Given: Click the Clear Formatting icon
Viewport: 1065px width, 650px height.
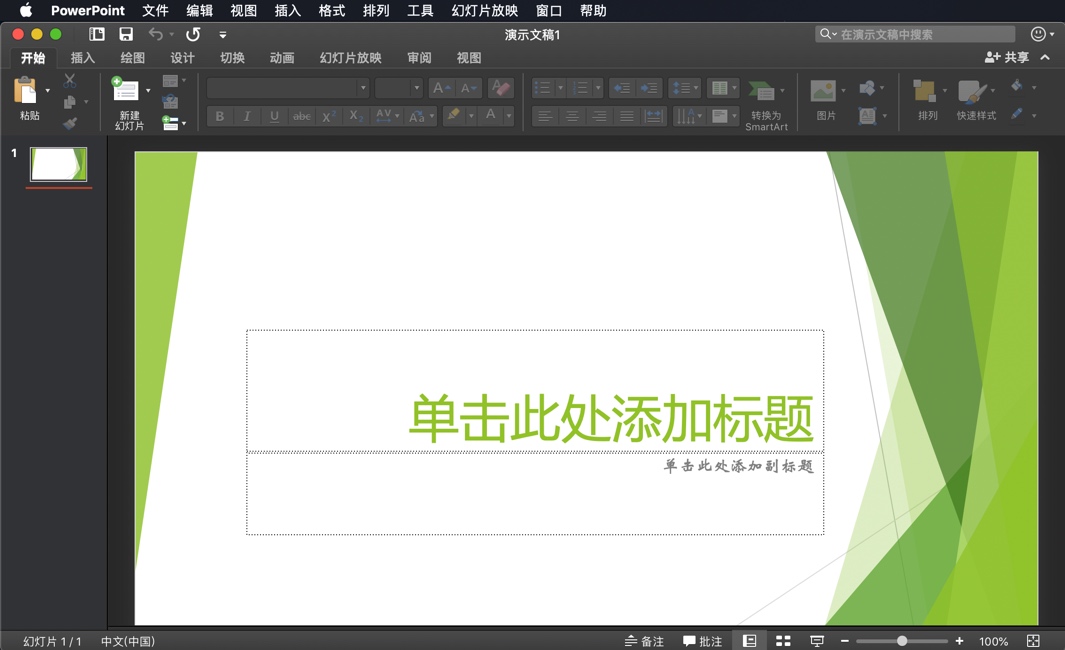Looking at the screenshot, I should click(500, 88).
